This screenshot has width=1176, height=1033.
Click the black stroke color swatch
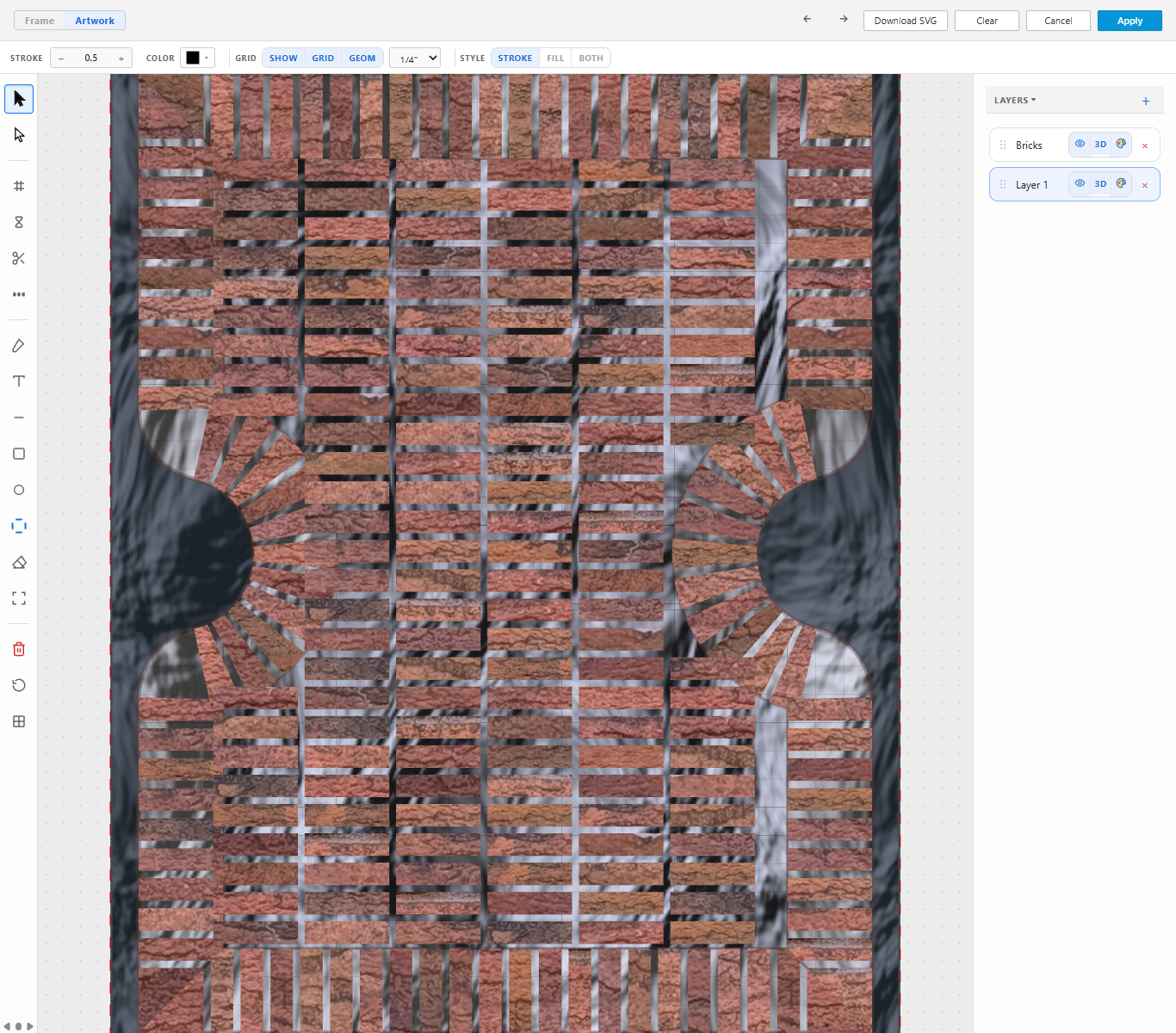(193, 58)
